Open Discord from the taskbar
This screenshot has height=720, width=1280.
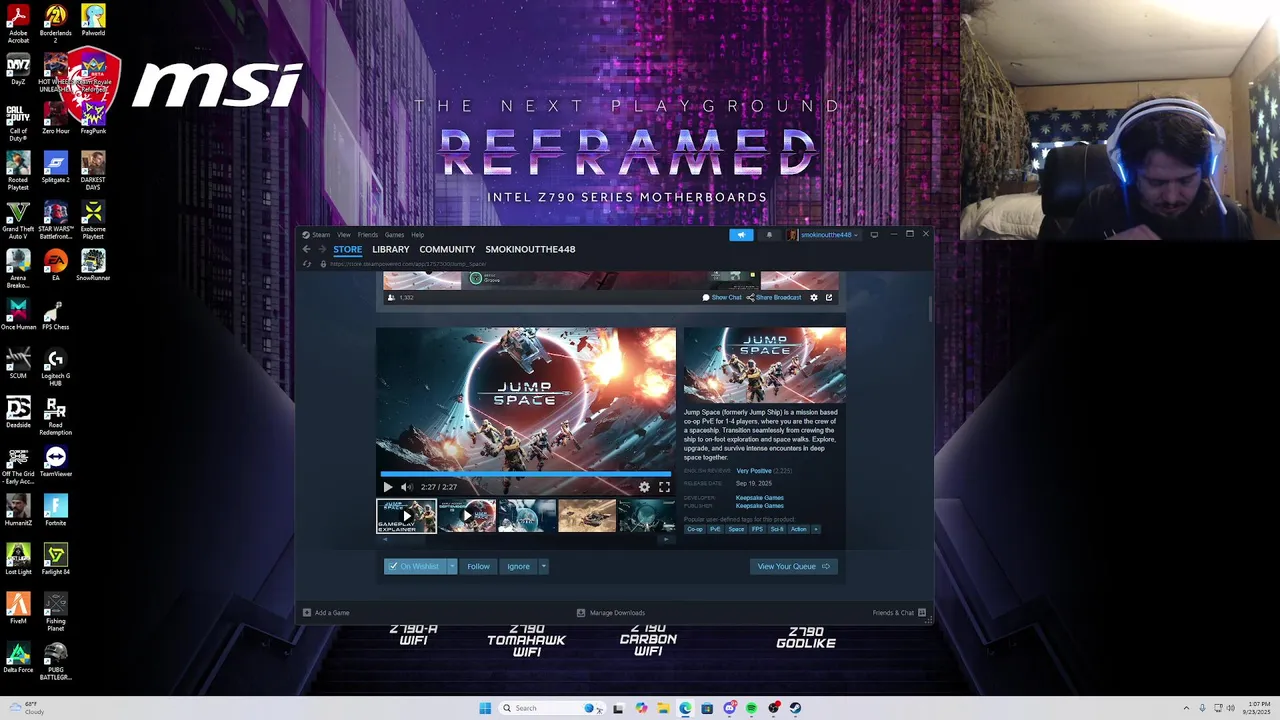[729, 708]
